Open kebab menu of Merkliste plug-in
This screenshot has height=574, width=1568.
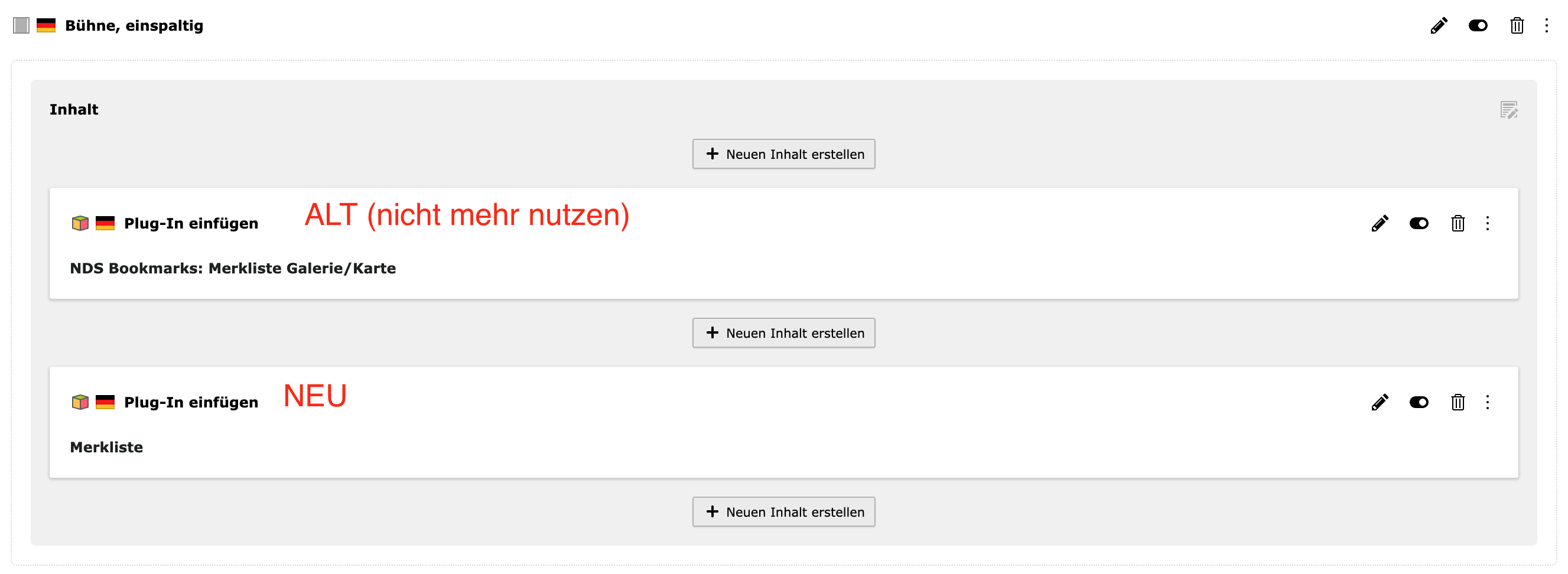click(x=1487, y=402)
